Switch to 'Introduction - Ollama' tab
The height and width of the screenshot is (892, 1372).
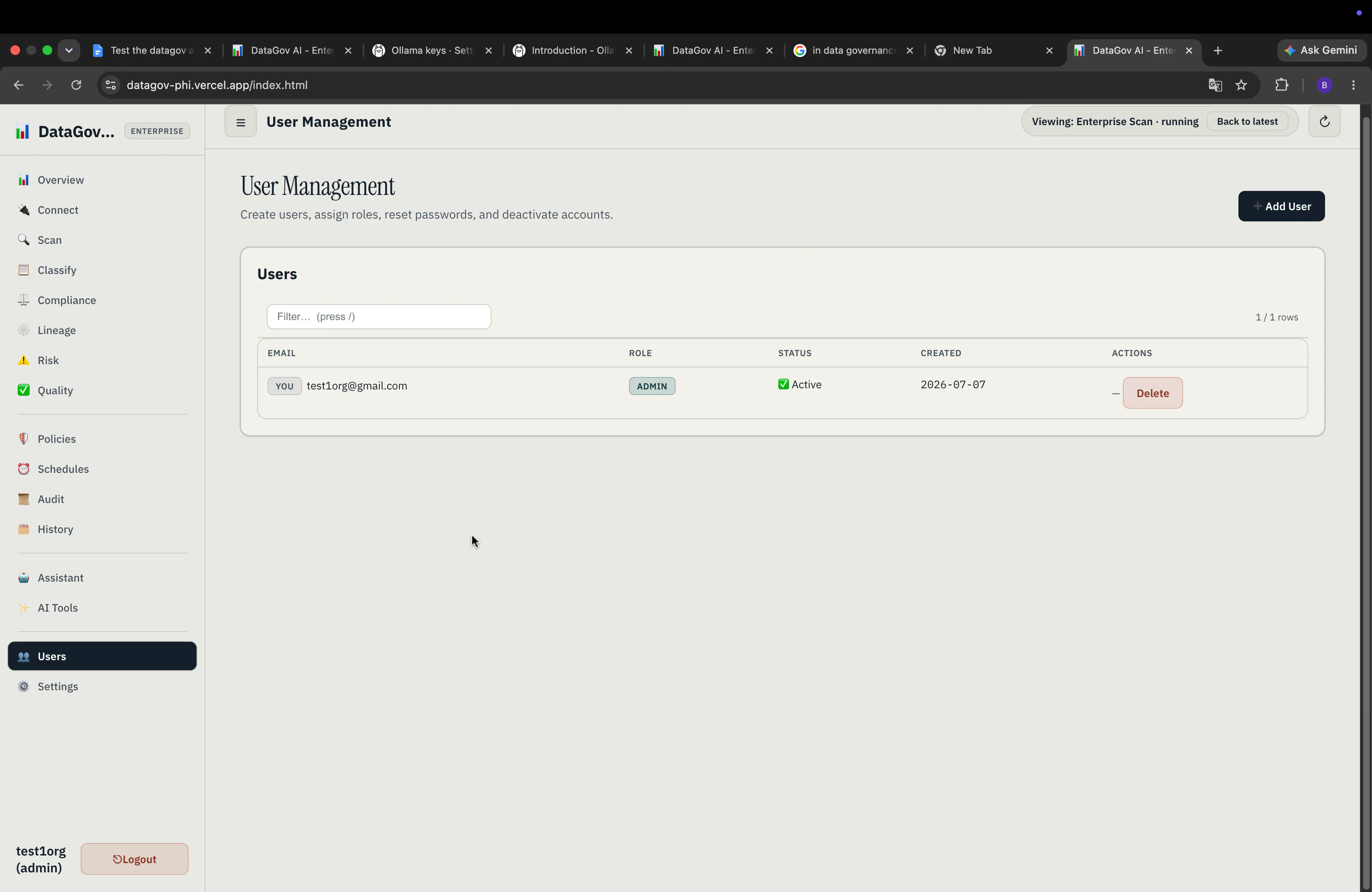point(573,50)
